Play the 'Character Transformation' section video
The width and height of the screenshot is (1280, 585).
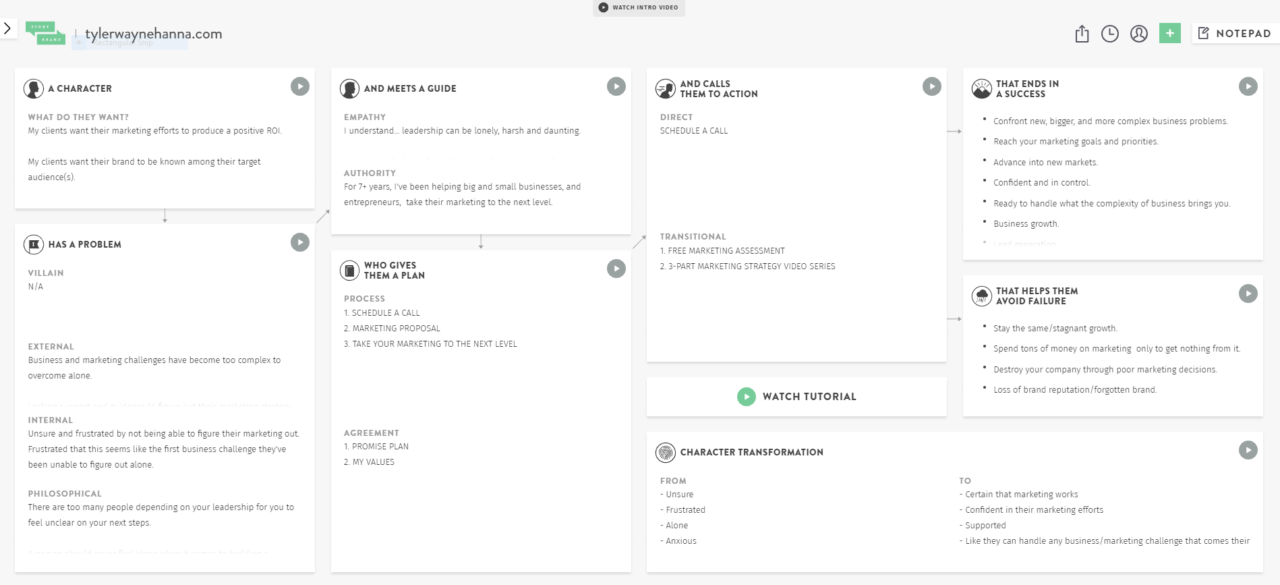coord(1248,450)
